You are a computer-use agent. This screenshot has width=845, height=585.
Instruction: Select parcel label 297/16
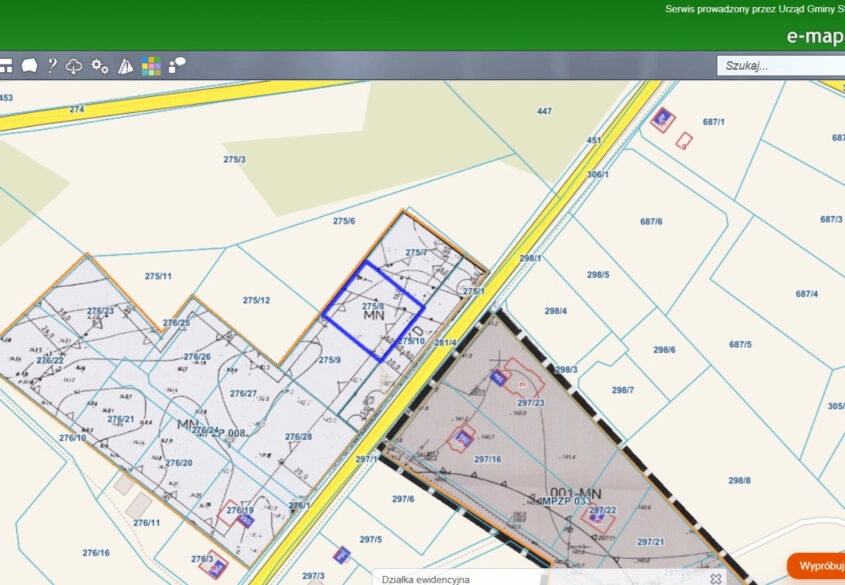[x=488, y=459]
